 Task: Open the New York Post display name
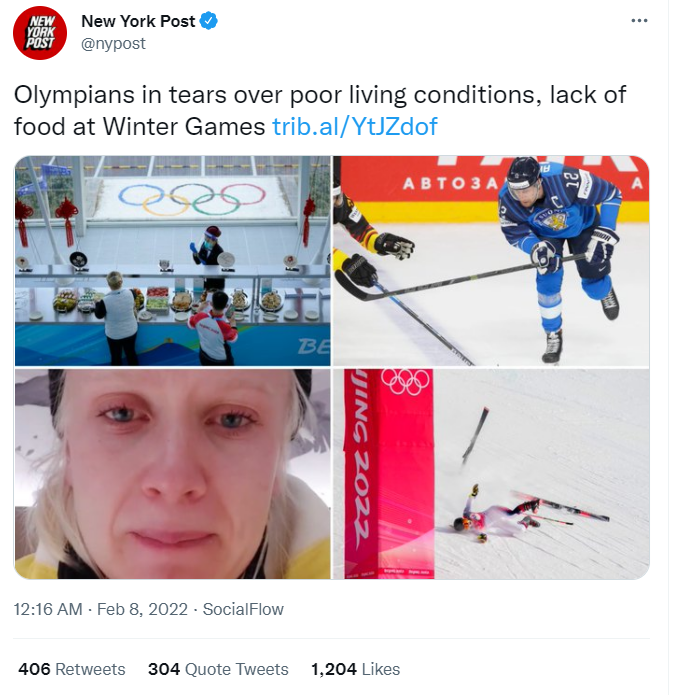pos(137,21)
